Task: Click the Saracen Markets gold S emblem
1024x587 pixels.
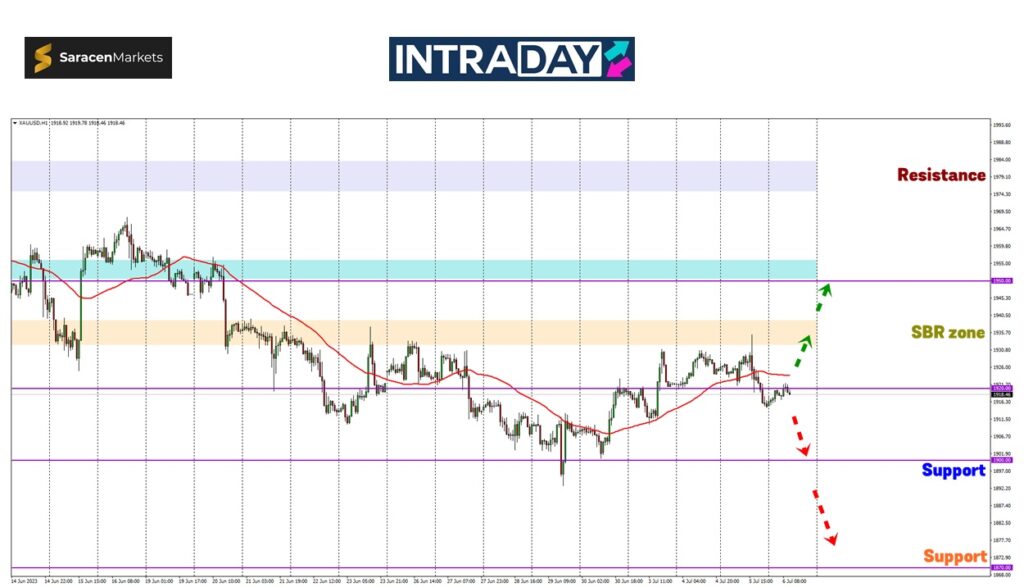Action: pos(43,58)
